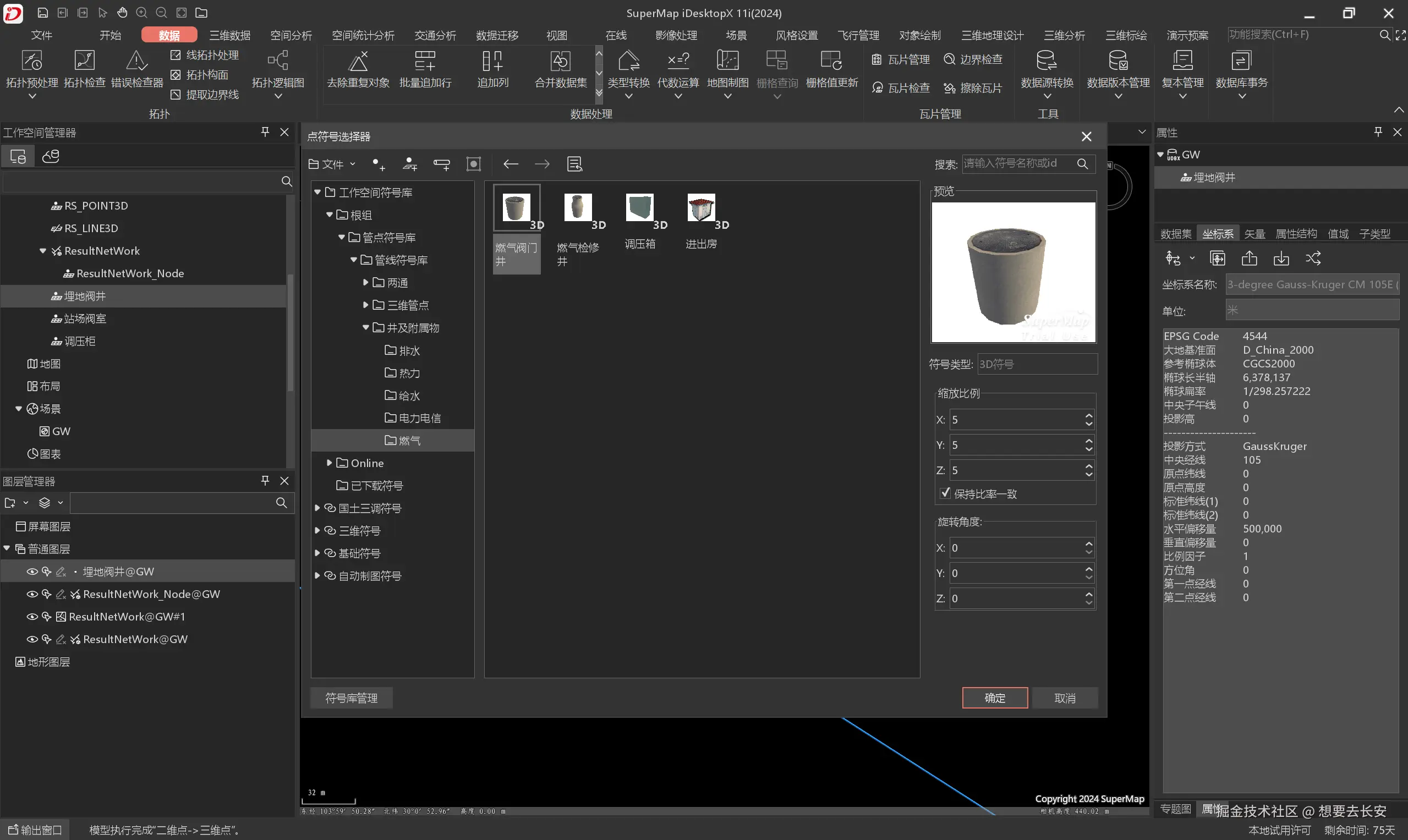
Task: Toggle the 保持比率一致 checkbox
Action: coord(945,493)
